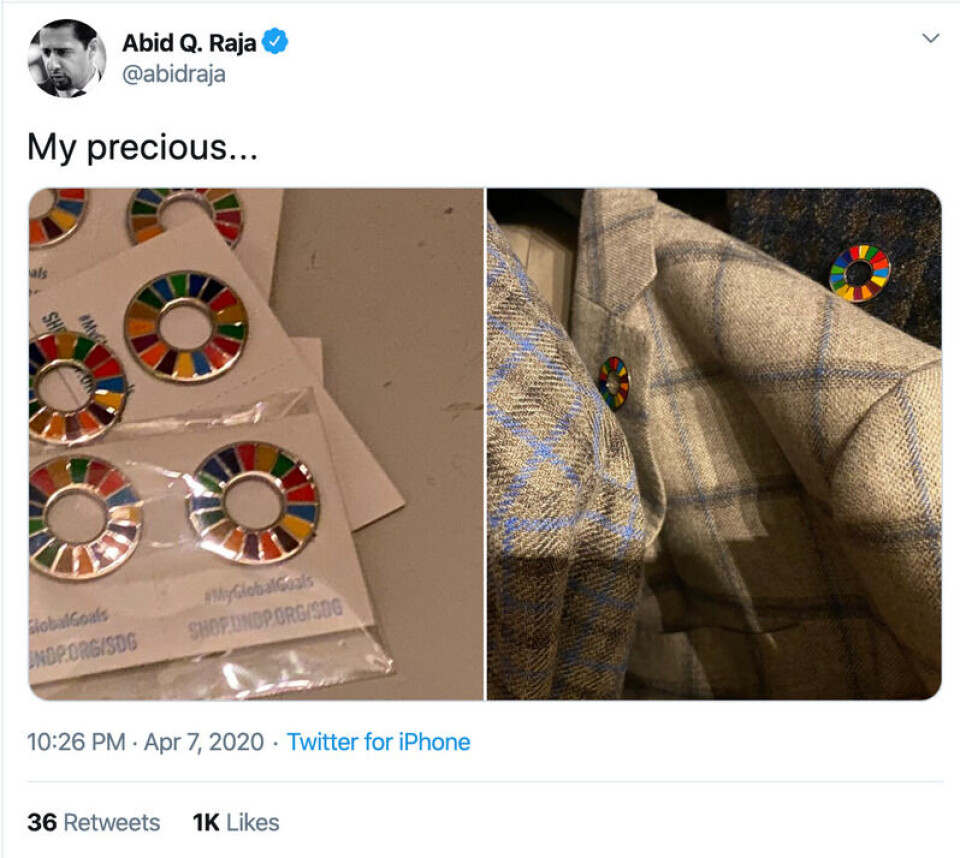The height and width of the screenshot is (858, 960).
Task: Open the Twitter for iPhone link
Action: (x=378, y=742)
